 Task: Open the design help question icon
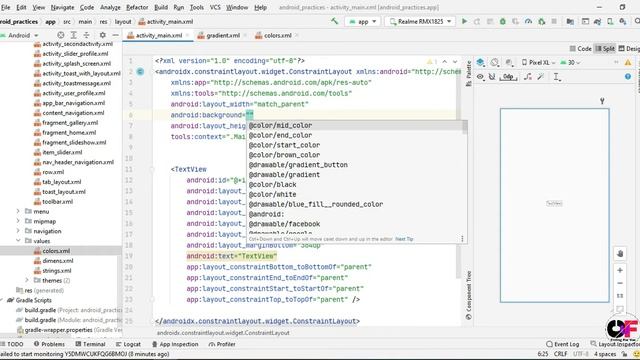pyautogui.click(x=628, y=76)
